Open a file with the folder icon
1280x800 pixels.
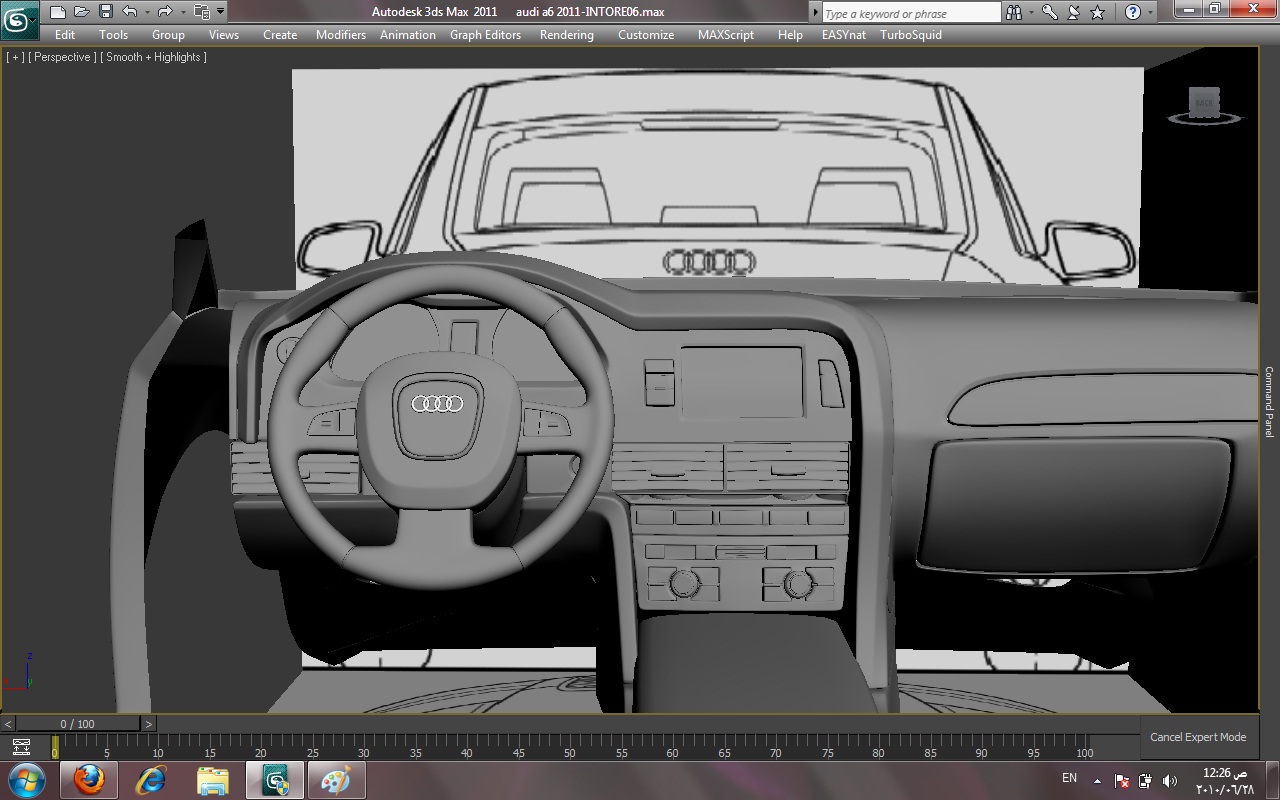tap(81, 12)
